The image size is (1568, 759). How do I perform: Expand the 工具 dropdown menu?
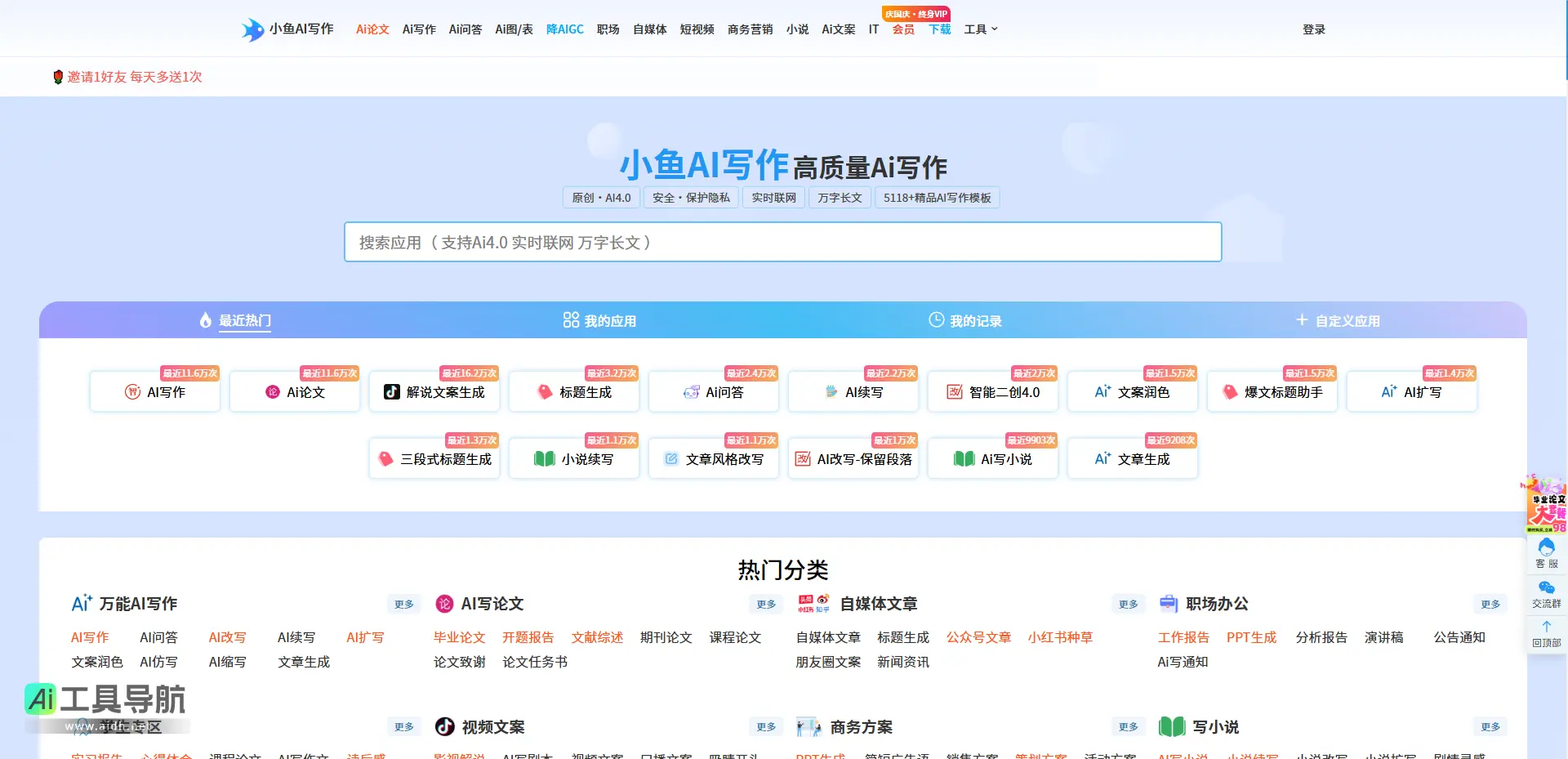[981, 29]
